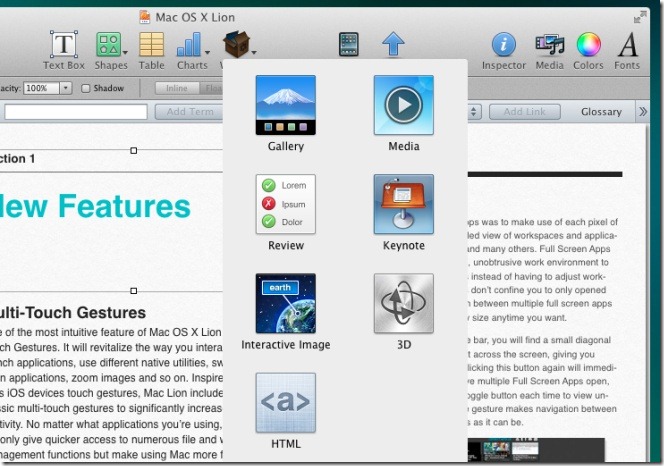The height and width of the screenshot is (466, 664).
Task: Click the Widgets box icon
Action: [x=236, y=44]
